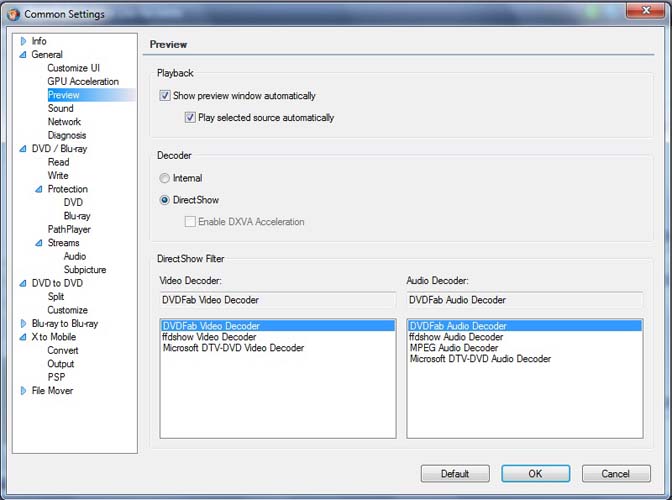Open the Diagnosis settings page
Viewport: 672px width, 500px height.
pos(67,135)
